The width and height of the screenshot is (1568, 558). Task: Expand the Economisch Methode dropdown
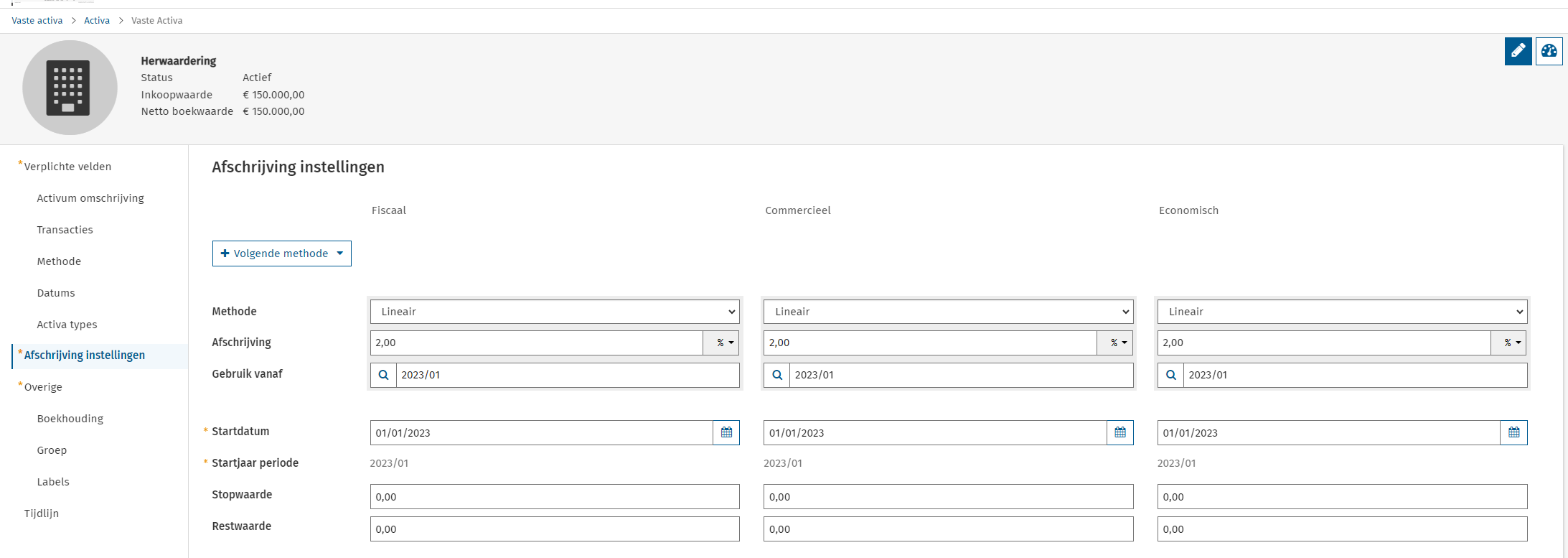1342,312
